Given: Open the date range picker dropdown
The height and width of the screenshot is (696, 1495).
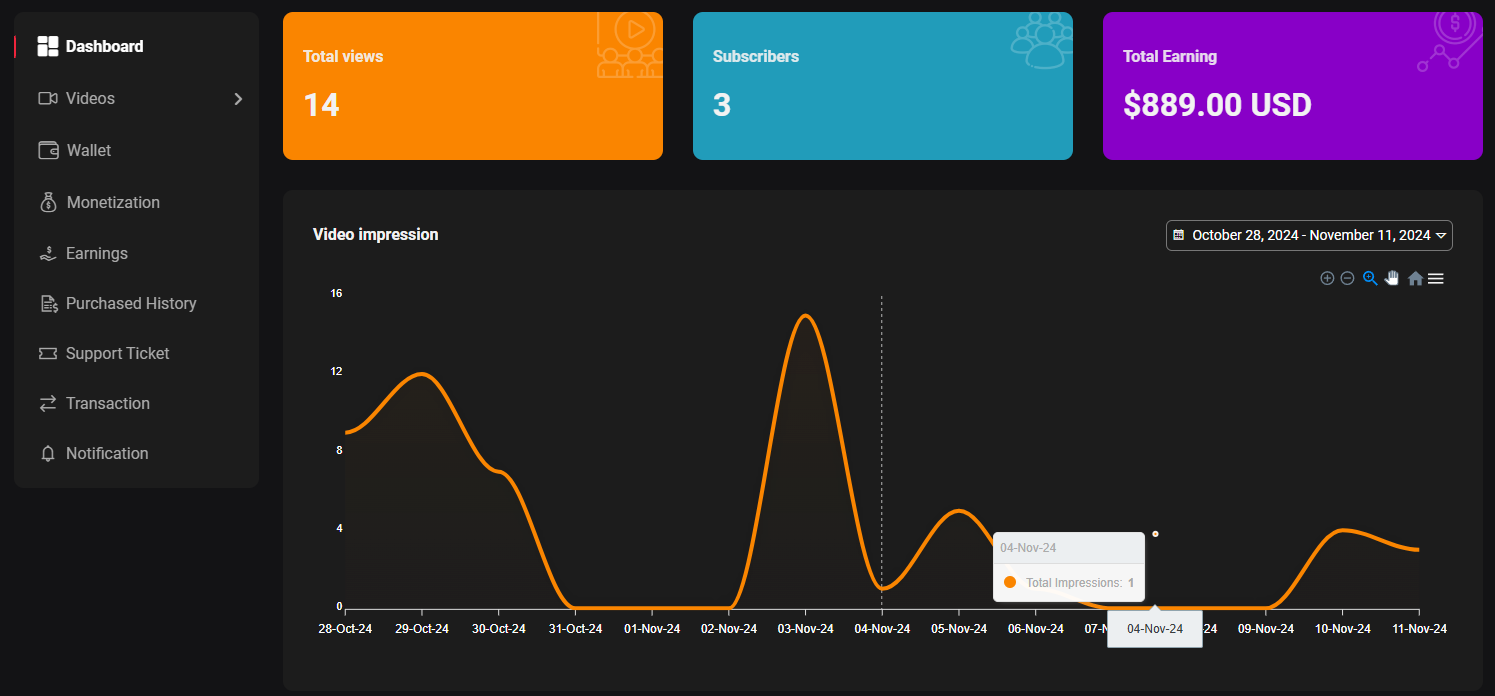Looking at the screenshot, I should pyautogui.click(x=1309, y=235).
